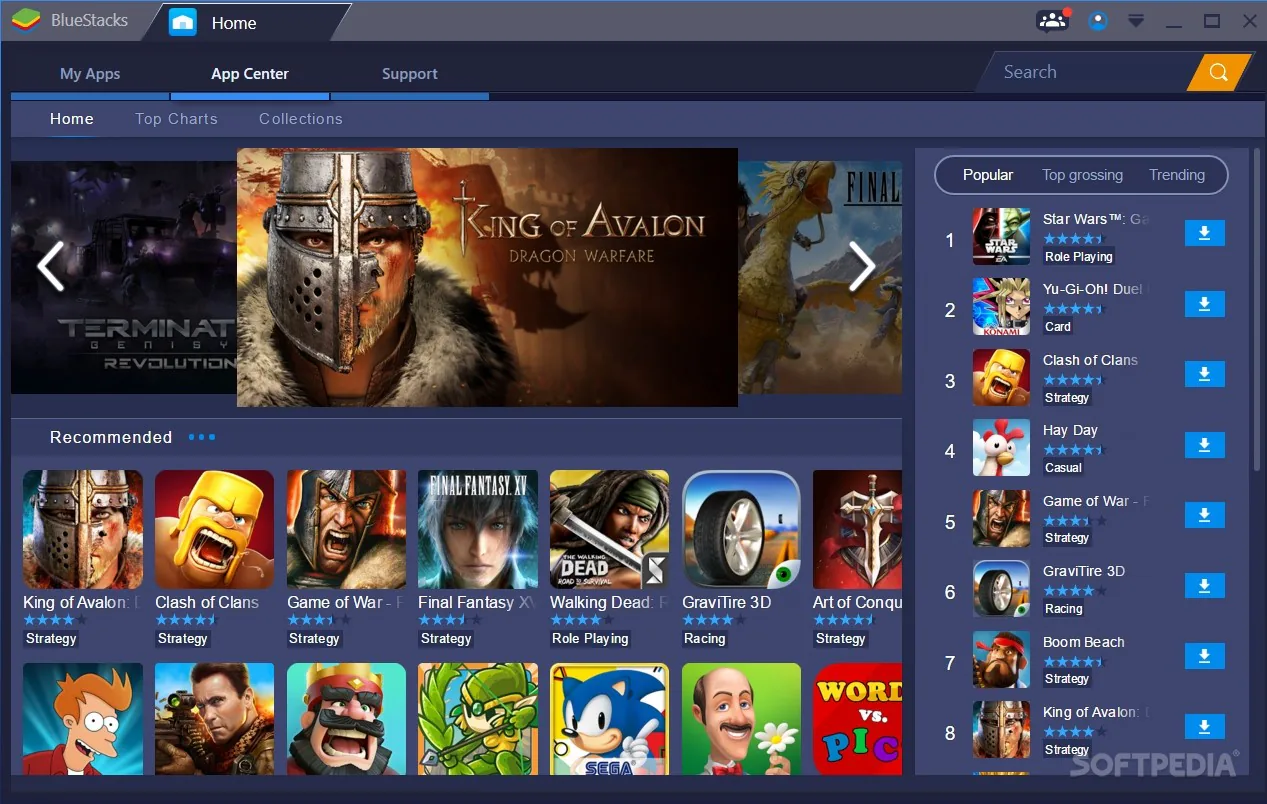Open the Final Fantasy XV app icon
Viewport: 1267px width, 804px height.
click(x=478, y=530)
